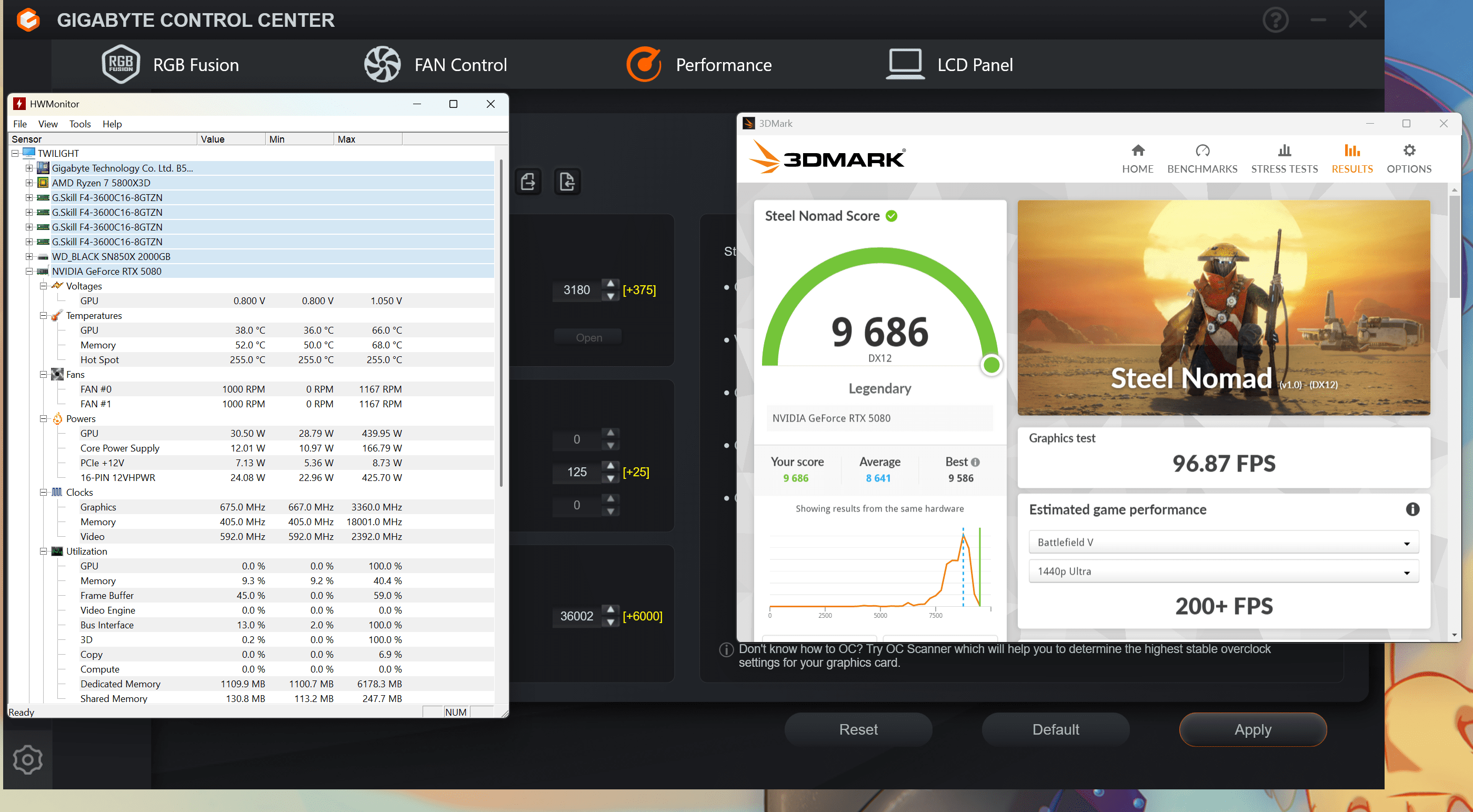Increase the 3180 clock value stepper

[610, 284]
